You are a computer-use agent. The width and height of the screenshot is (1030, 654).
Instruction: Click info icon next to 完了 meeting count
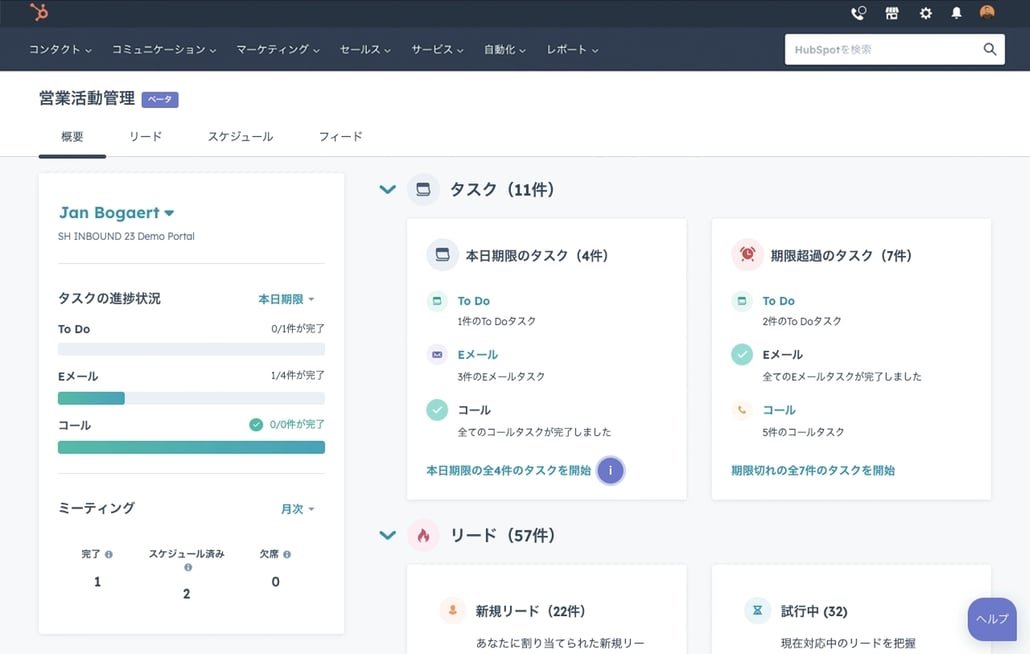109,554
